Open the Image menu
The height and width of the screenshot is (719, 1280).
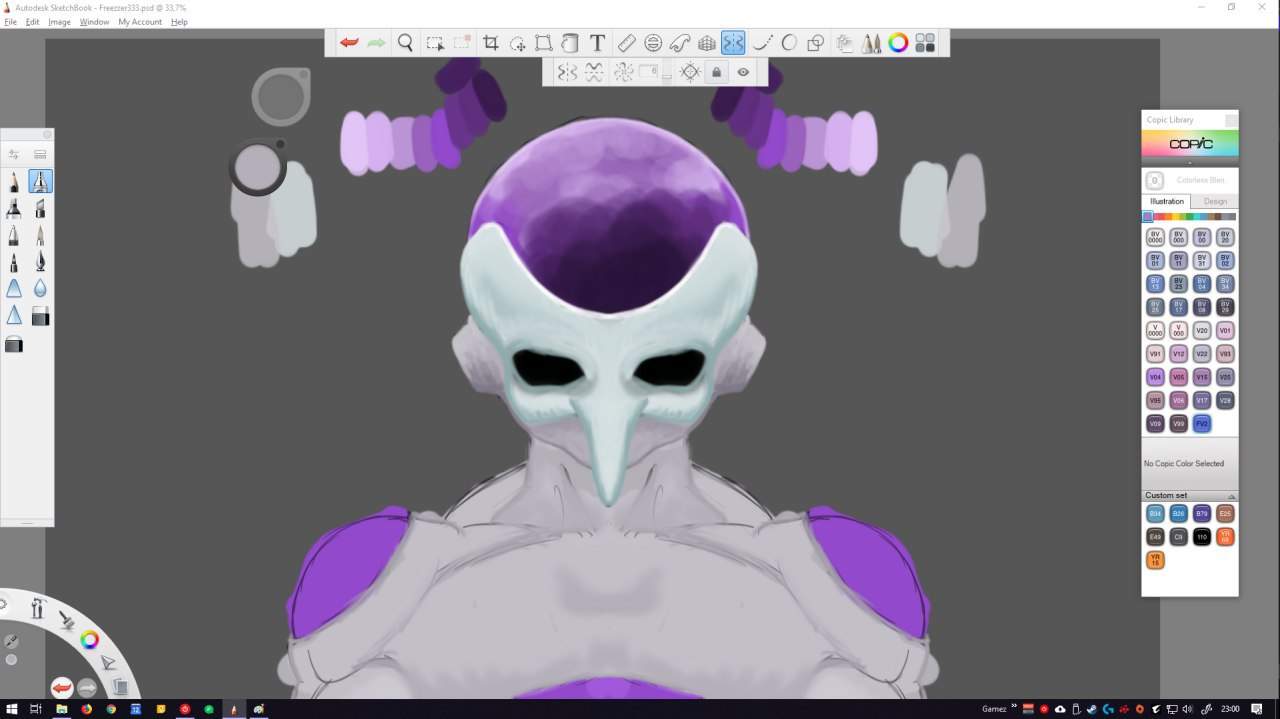tap(60, 22)
